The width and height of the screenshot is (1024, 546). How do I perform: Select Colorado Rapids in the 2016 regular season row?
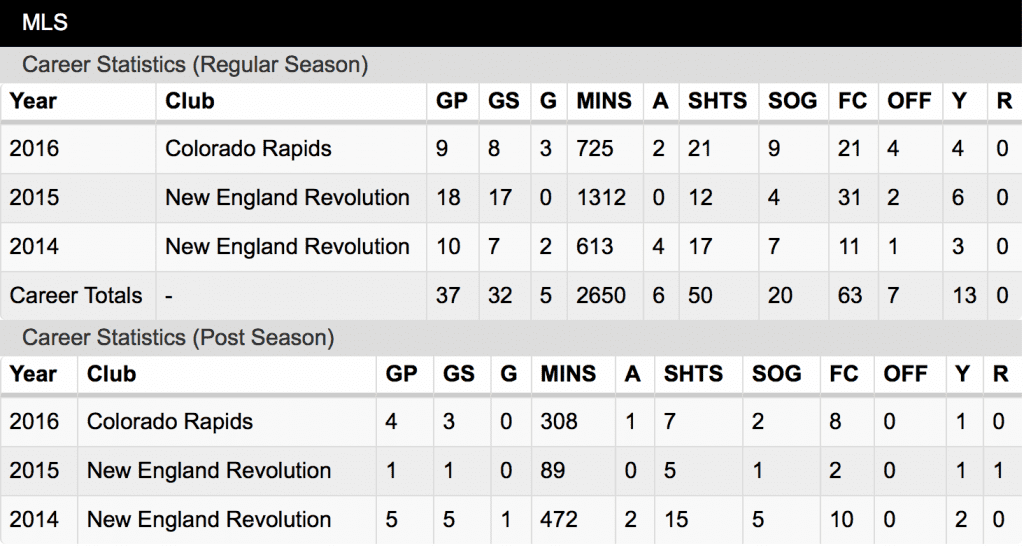click(x=248, y=148)
